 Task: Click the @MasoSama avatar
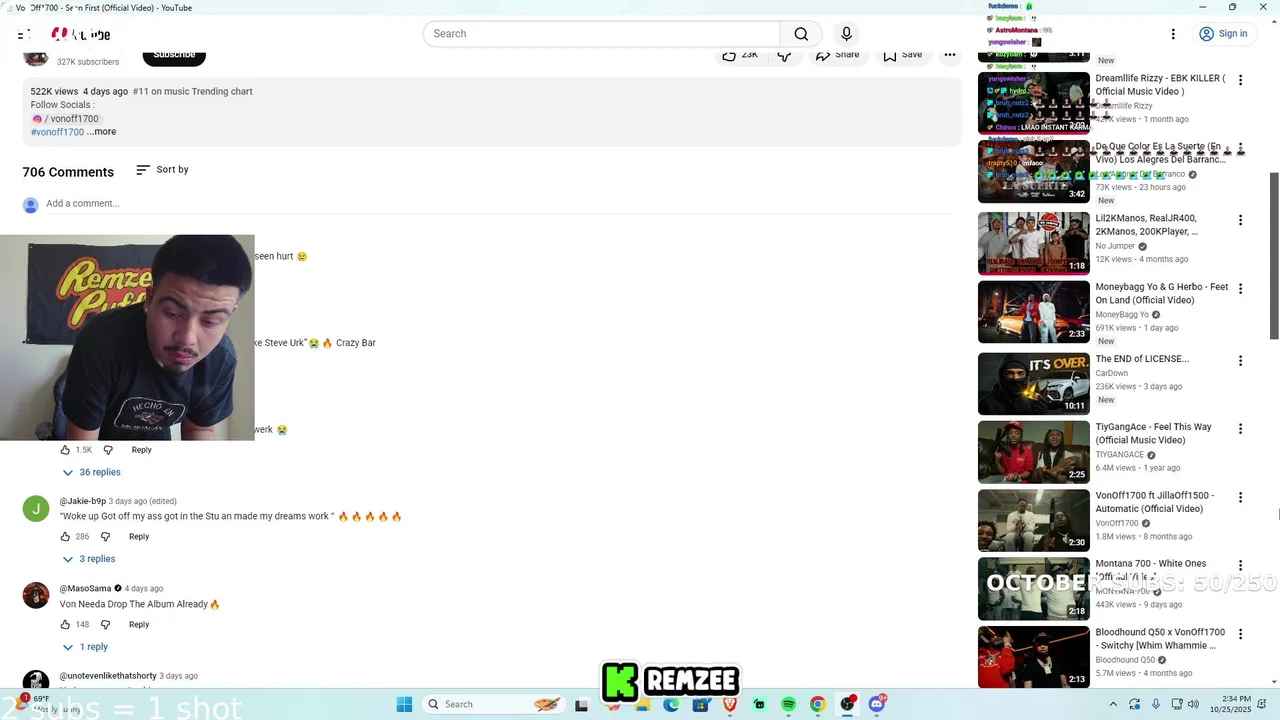click(36, 596)
